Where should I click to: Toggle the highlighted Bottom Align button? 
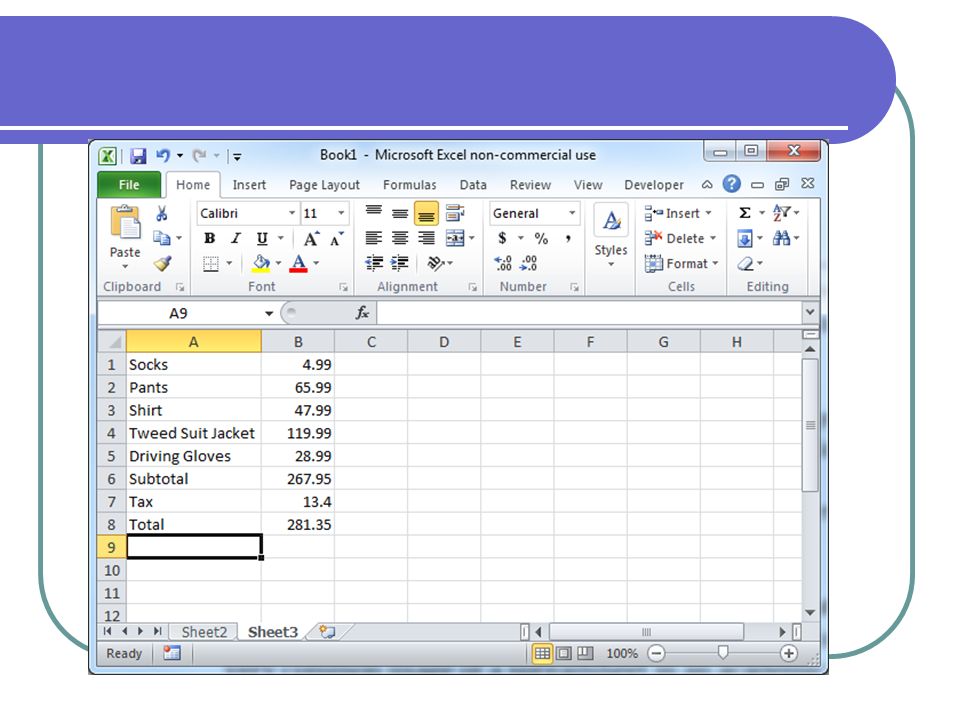pyautogui.click(x=426, y=214)
